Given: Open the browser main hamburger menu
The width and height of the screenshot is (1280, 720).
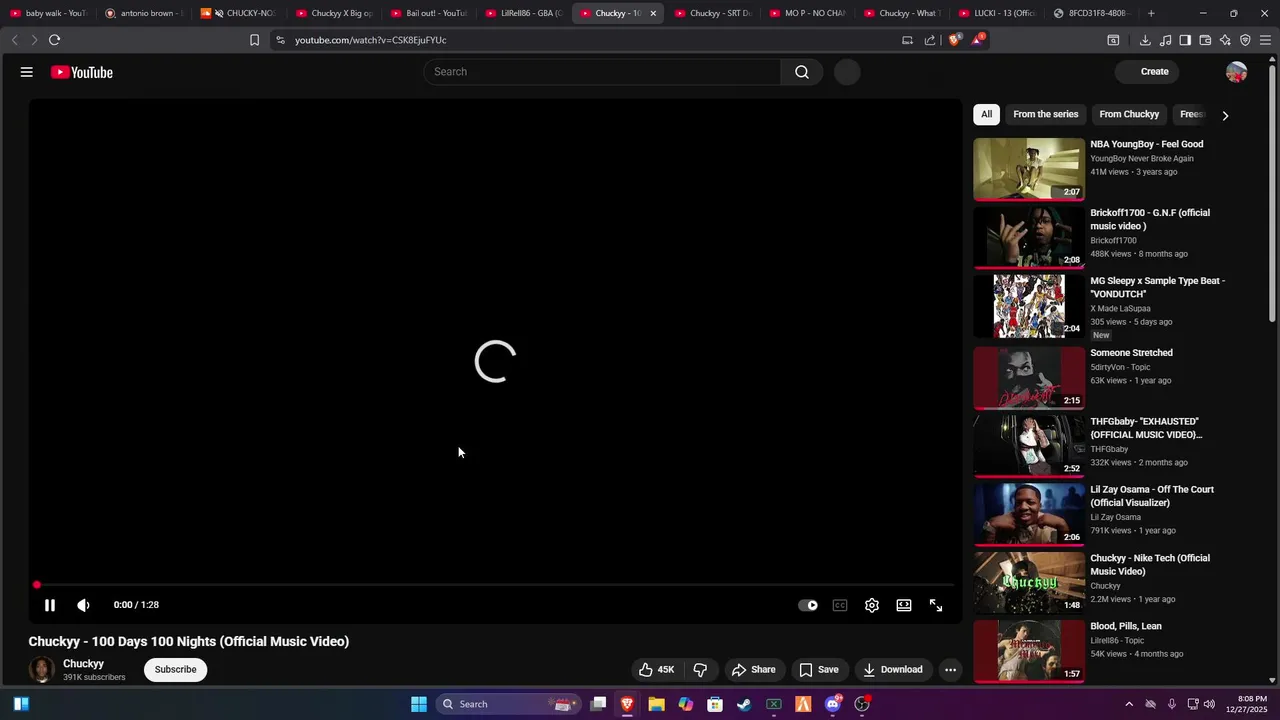Looking at the screenshot, I should tap(1265, 40).
